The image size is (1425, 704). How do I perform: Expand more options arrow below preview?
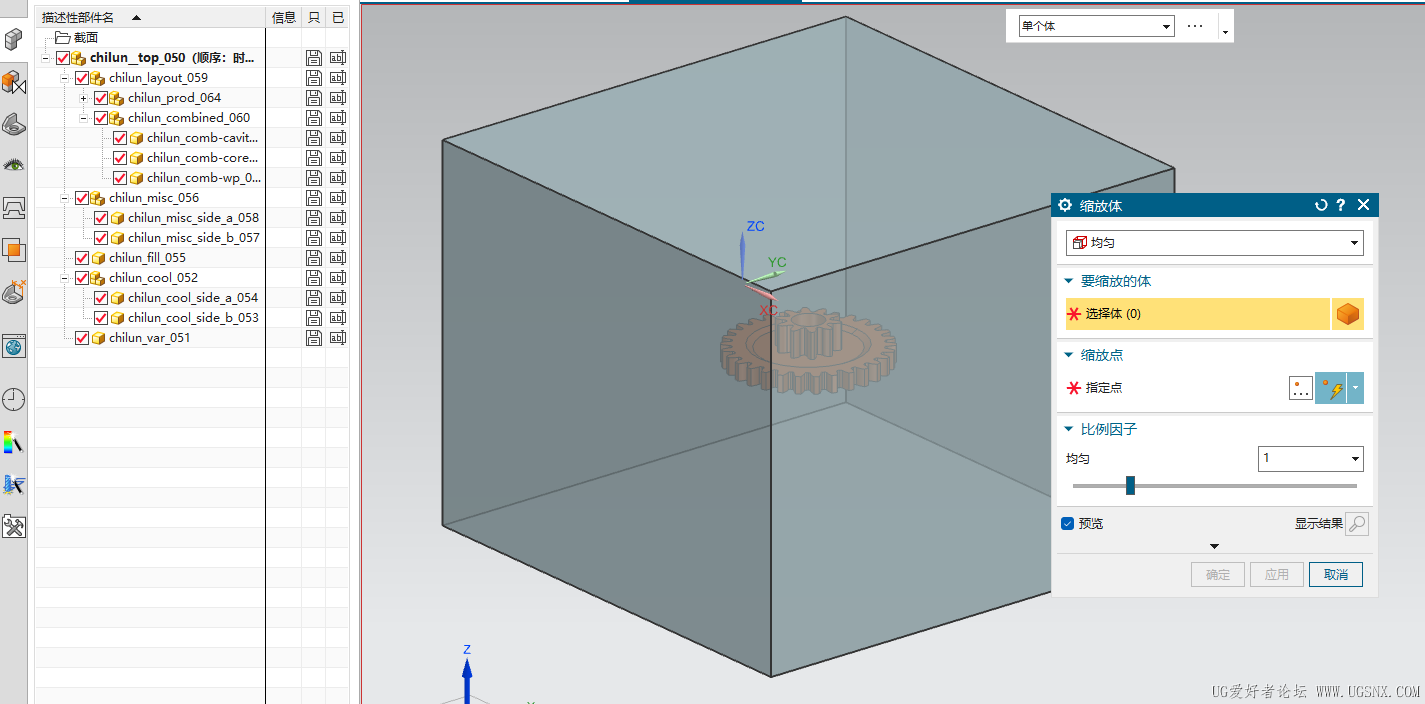pyautogui.click(x=1215, y=546)
